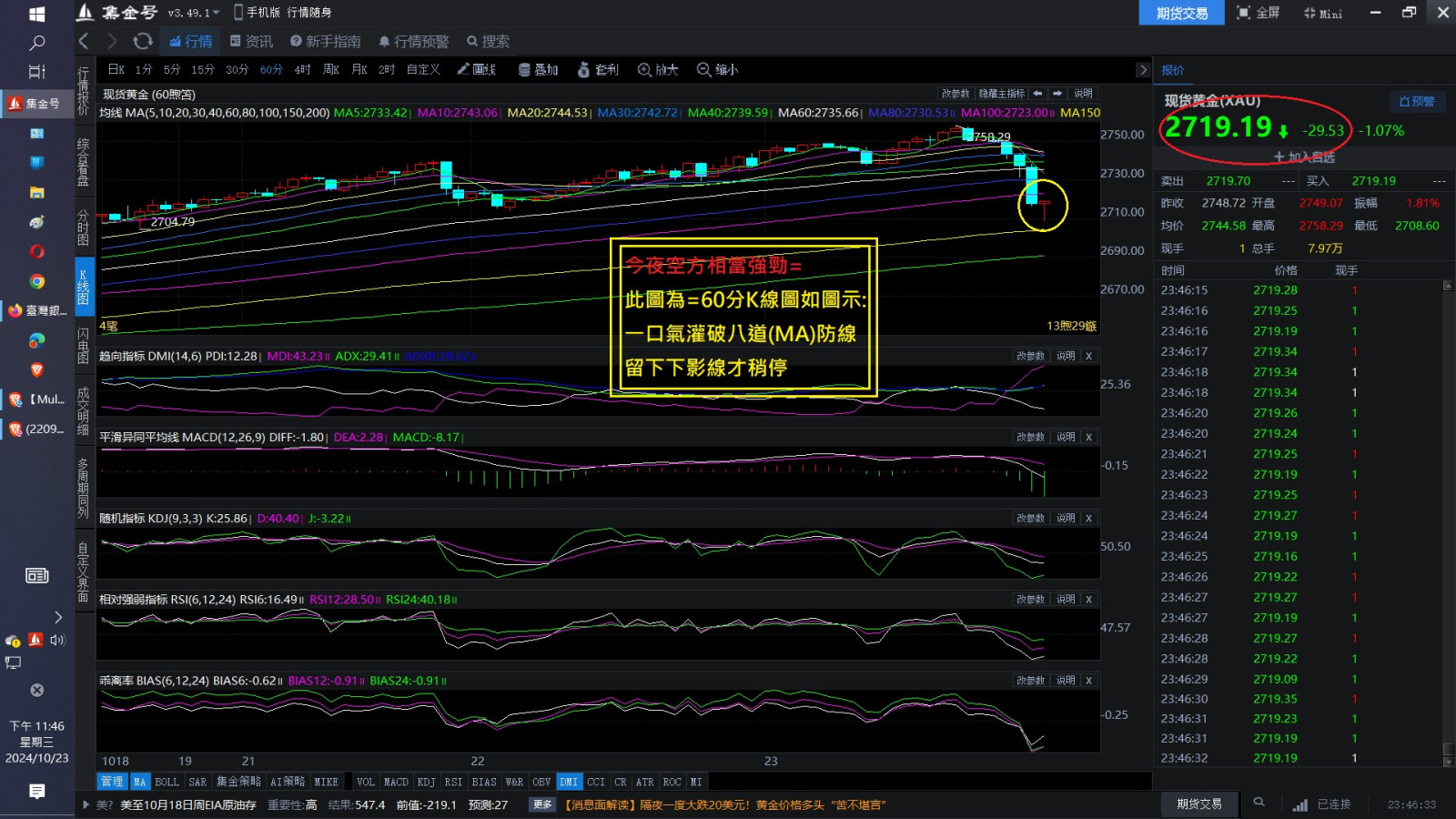Image resolution: width=1456 pixels, height=819 pixels.
Task: Zoom out the chart with 缩小
Action: tap(717, 70)
